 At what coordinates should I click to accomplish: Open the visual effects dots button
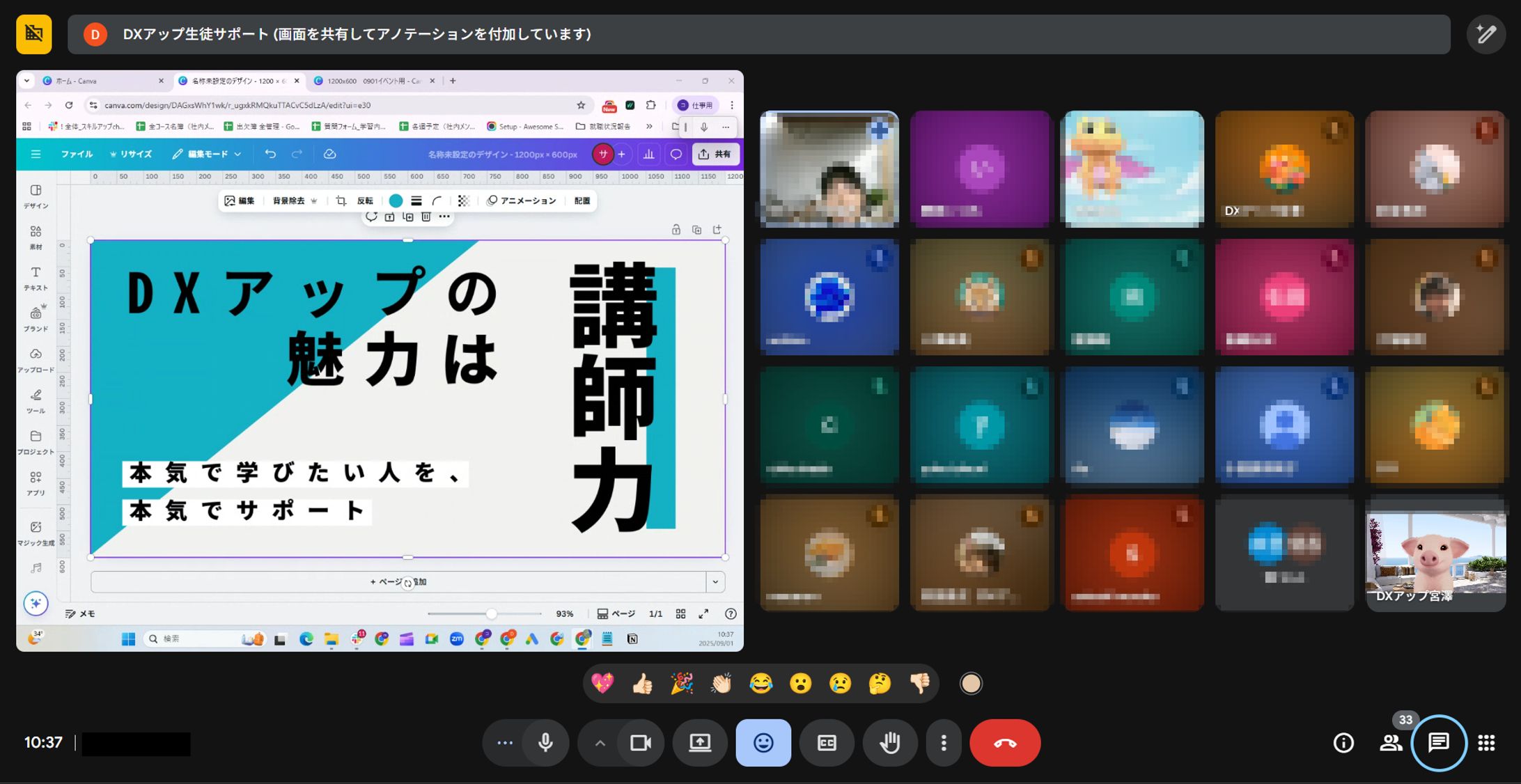(x=505, y=743)
